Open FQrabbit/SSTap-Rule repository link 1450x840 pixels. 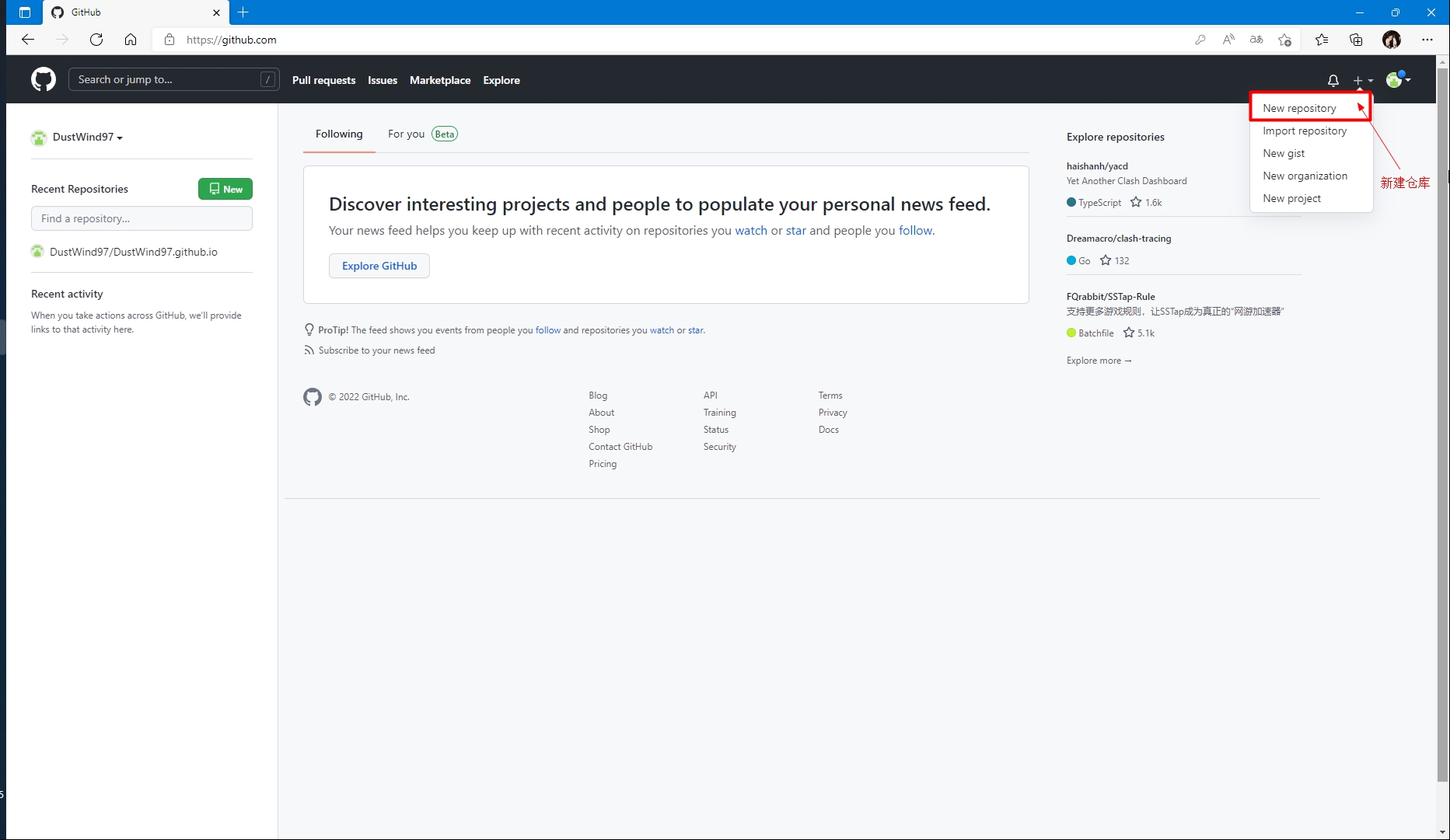(x=1111, y=297)
